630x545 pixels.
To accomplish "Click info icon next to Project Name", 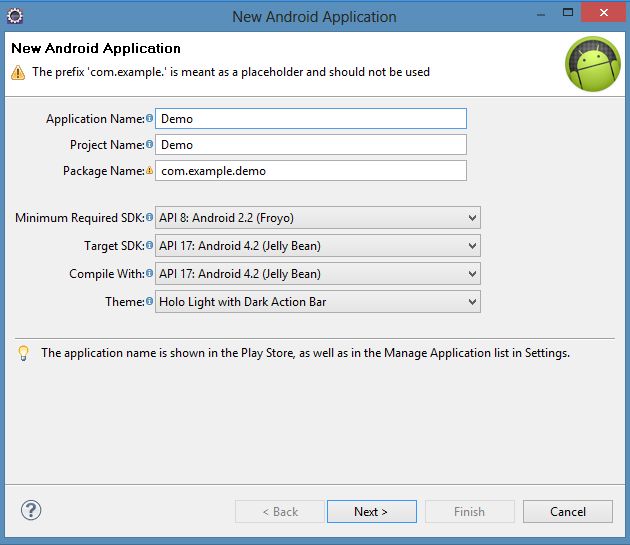I will tap(150, 144).
